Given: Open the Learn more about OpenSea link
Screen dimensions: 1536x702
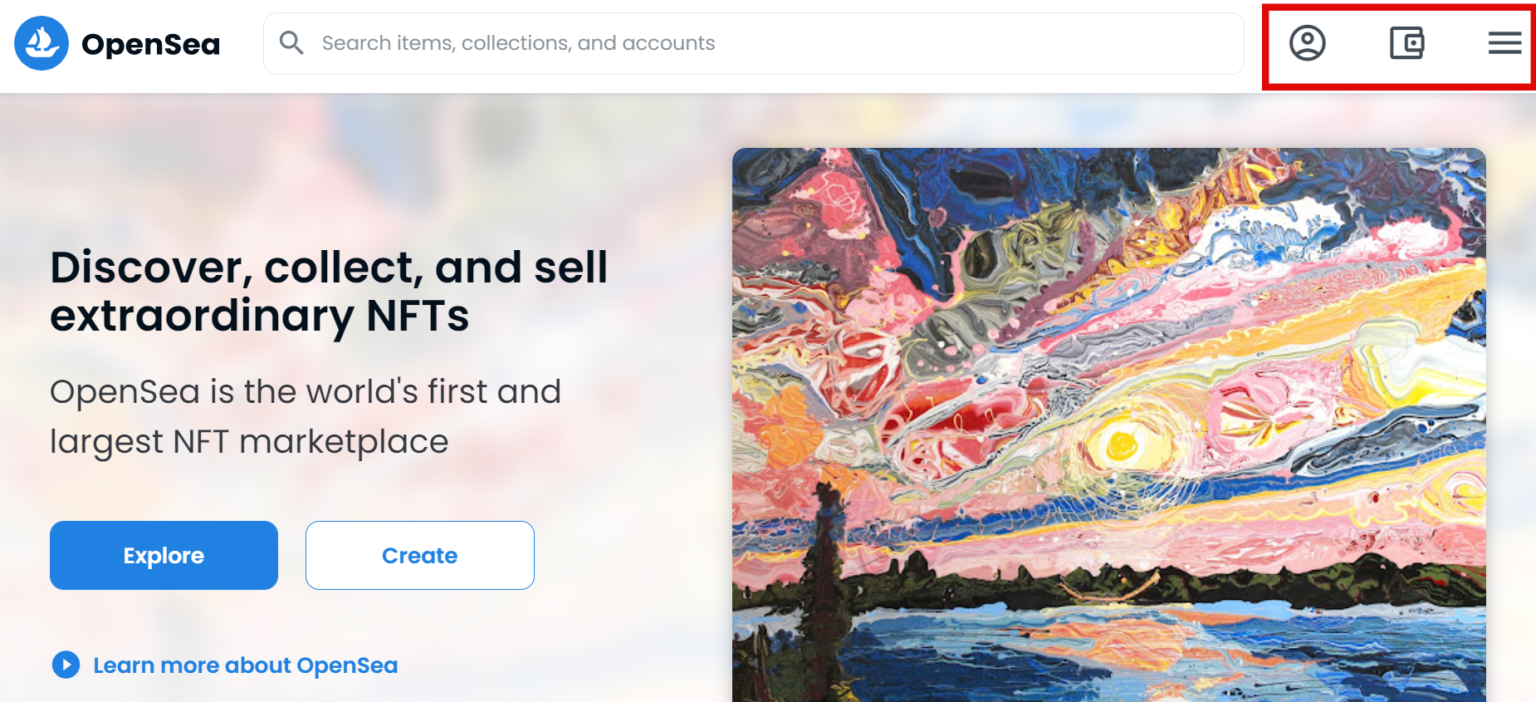Looking at the screenshot, I should (245, 665).
